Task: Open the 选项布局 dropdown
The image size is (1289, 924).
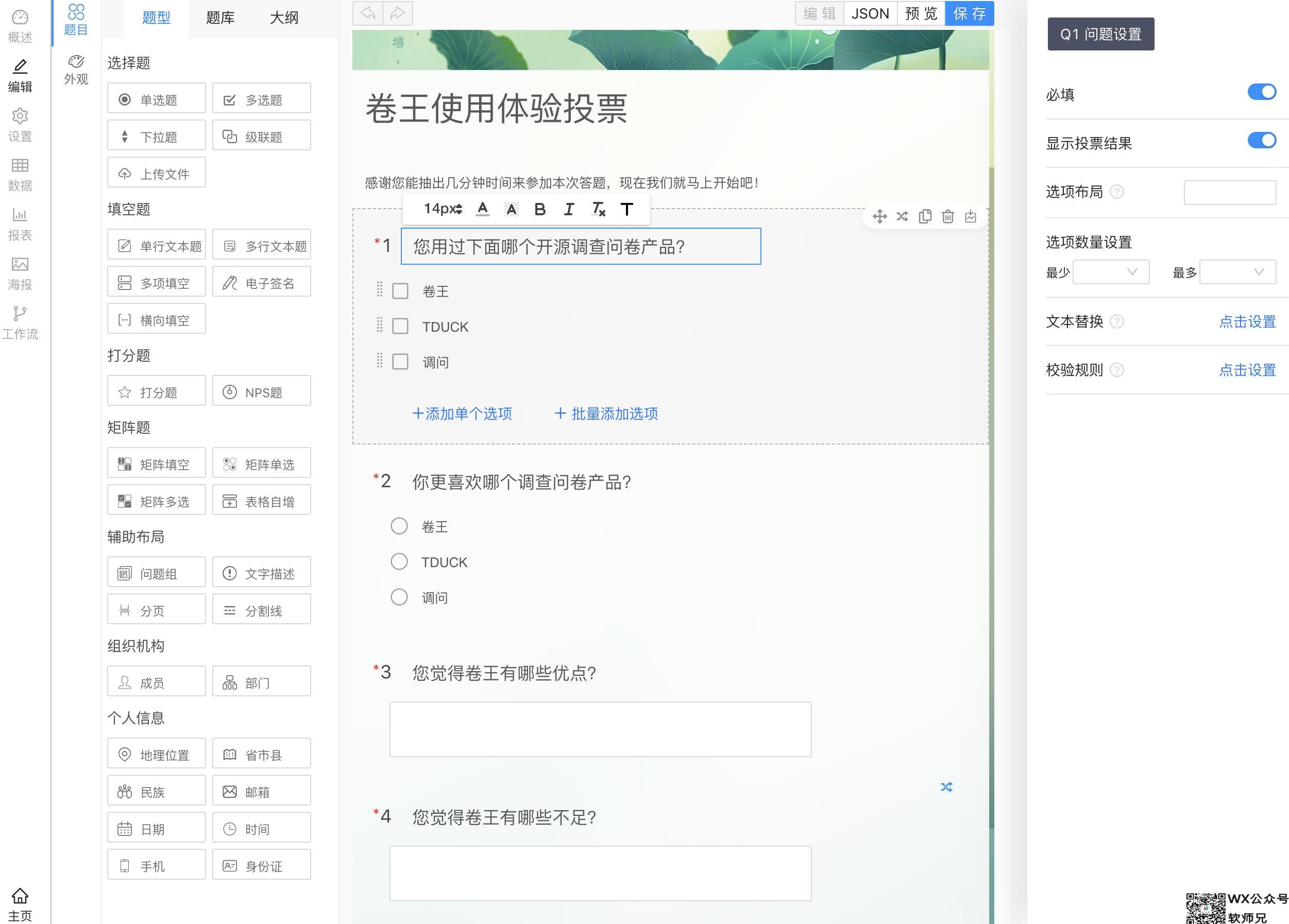Action: pyautogui.click(x=1230, y=192)
